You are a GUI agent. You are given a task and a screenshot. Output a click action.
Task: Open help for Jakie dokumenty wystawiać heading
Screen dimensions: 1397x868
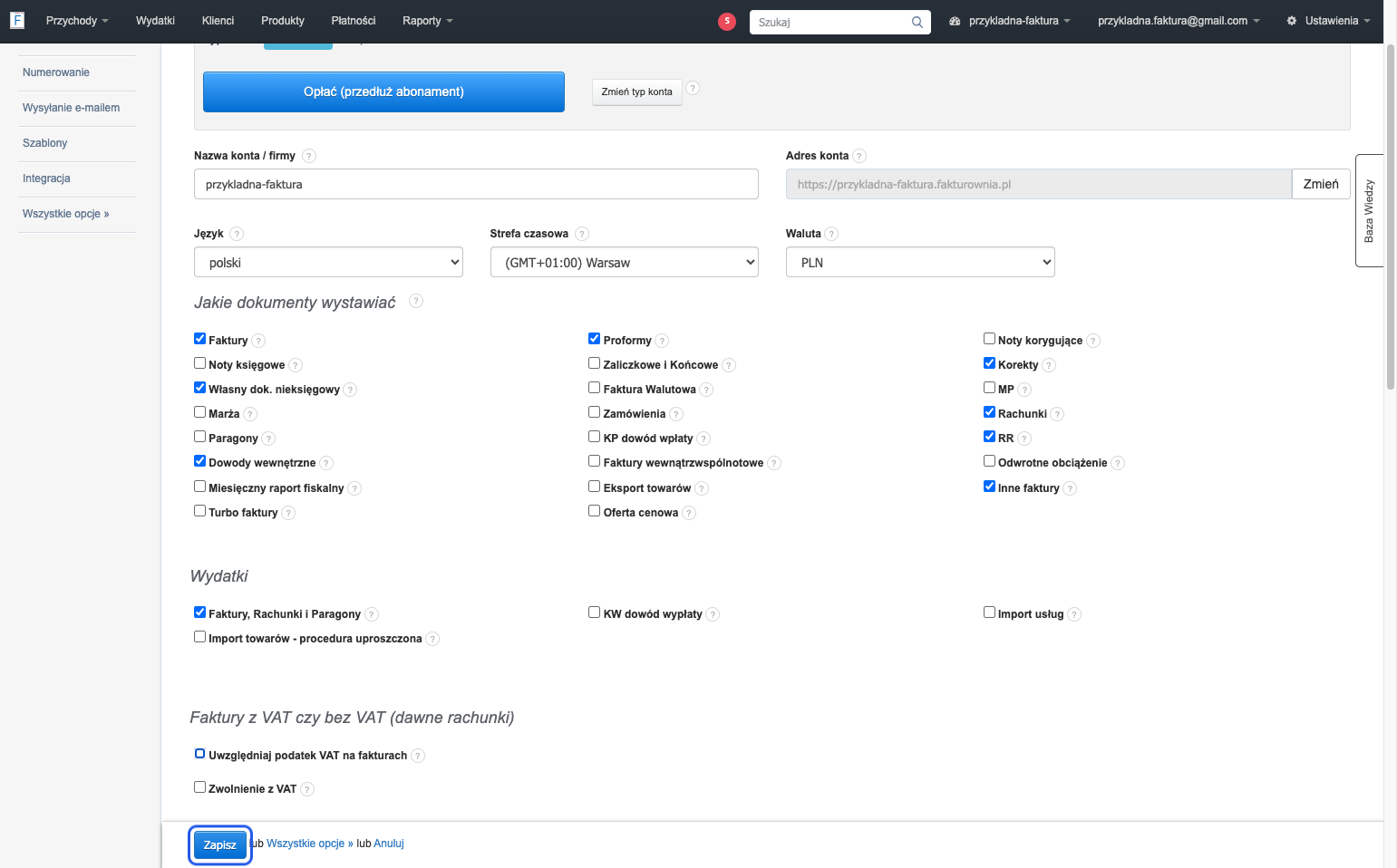[416, 301]
